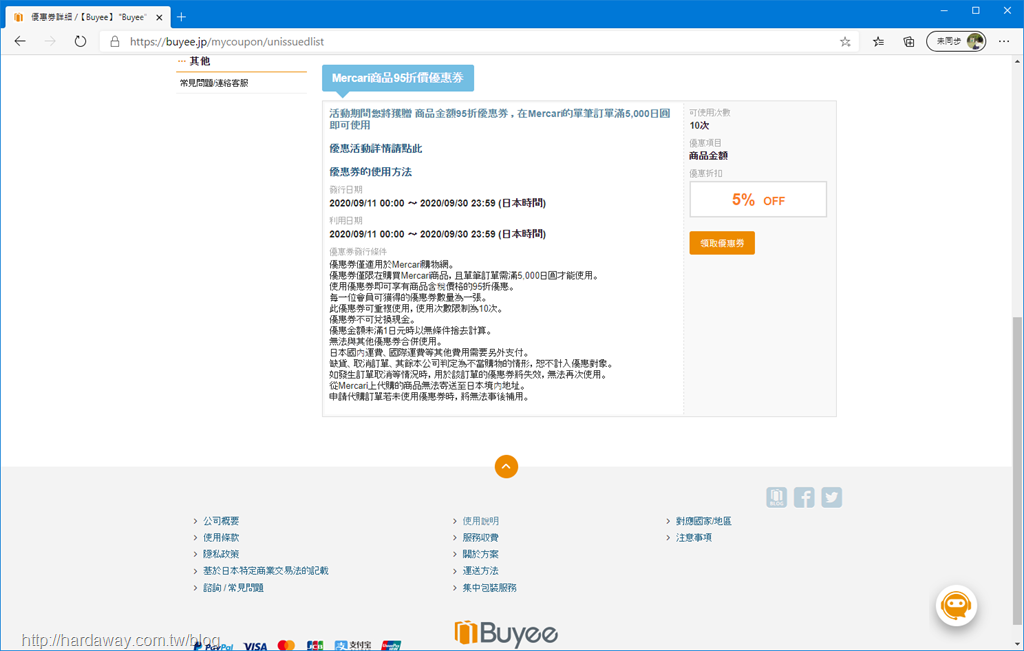This screenshot has height=651, width=1024.
Task: Click the line 優惠券僅適用於Mercari購物網。
Action: pyautogui.click(x=392, y=264)
